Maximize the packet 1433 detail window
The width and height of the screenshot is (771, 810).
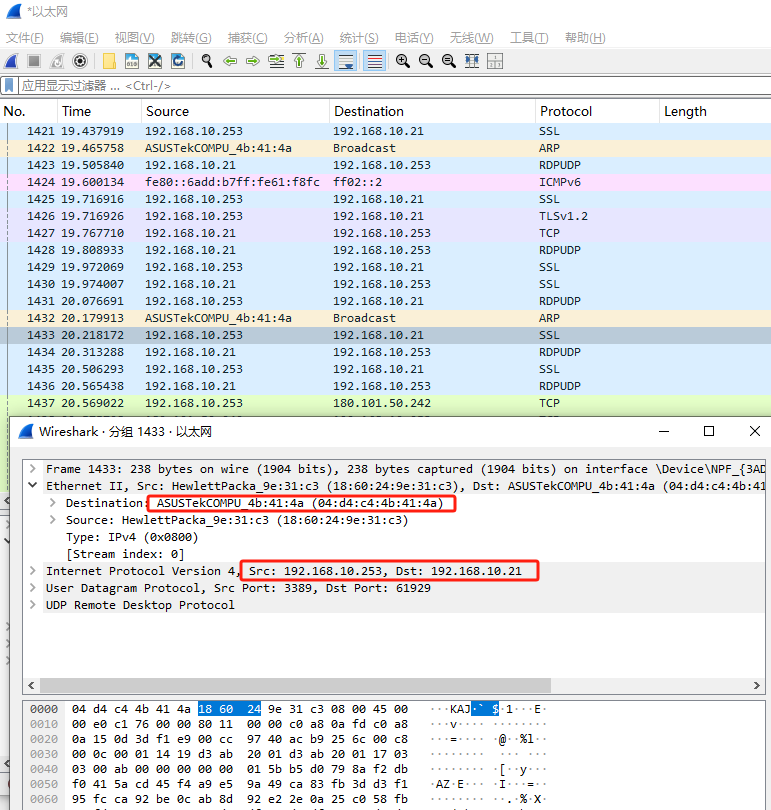click(x=709, y=431)
